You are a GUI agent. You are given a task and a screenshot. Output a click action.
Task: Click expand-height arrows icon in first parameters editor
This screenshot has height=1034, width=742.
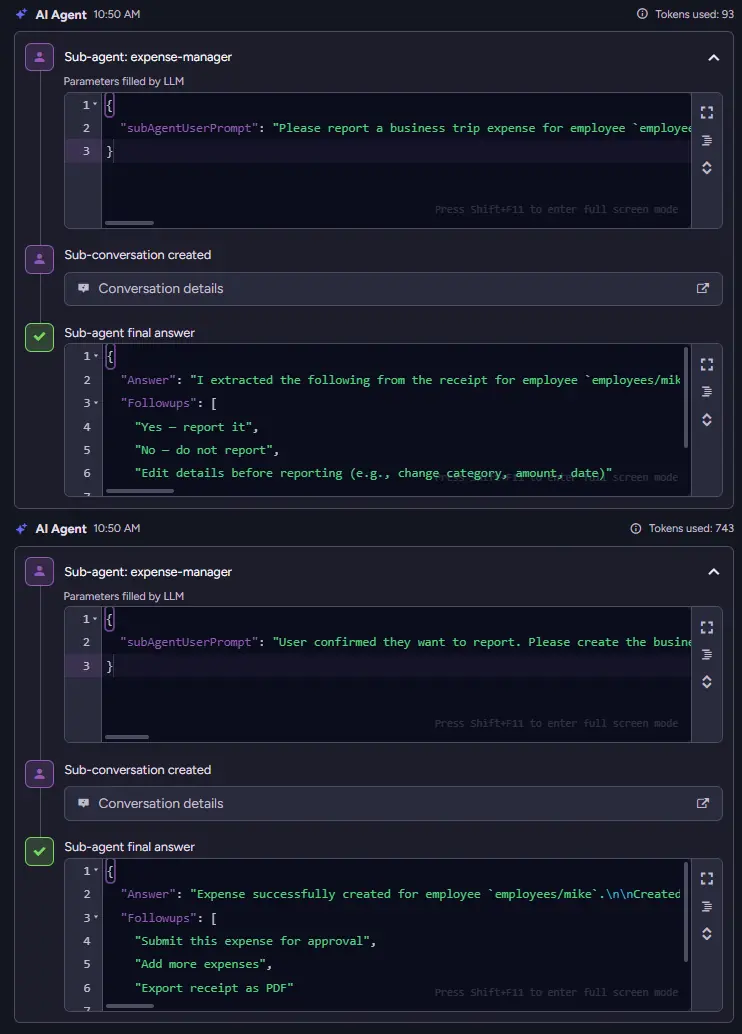(706, 168)
